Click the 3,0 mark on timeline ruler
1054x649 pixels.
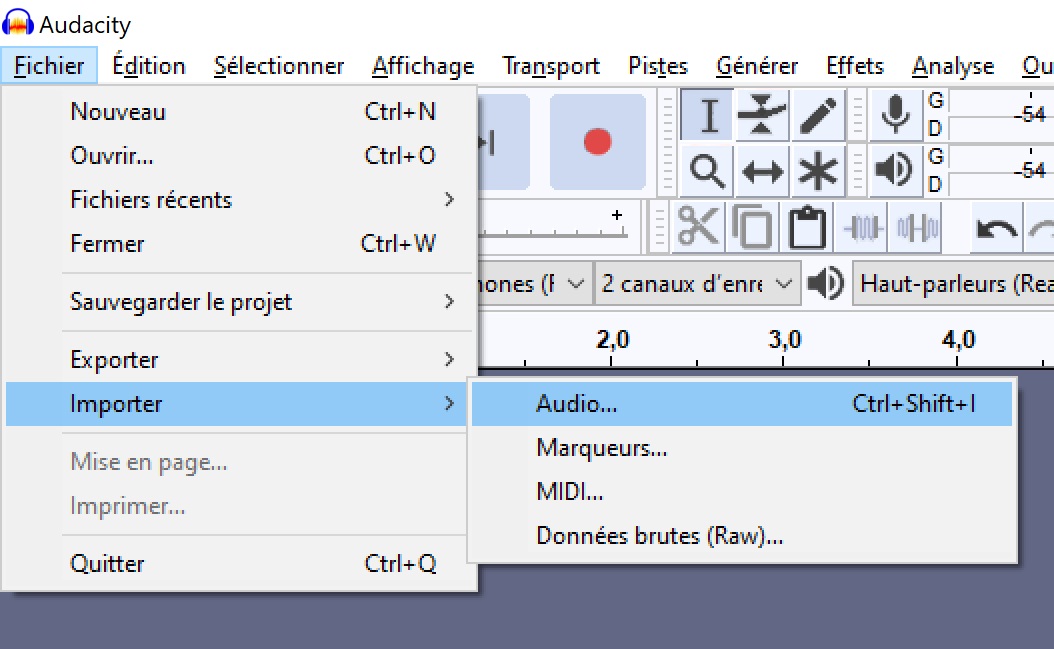784,340
